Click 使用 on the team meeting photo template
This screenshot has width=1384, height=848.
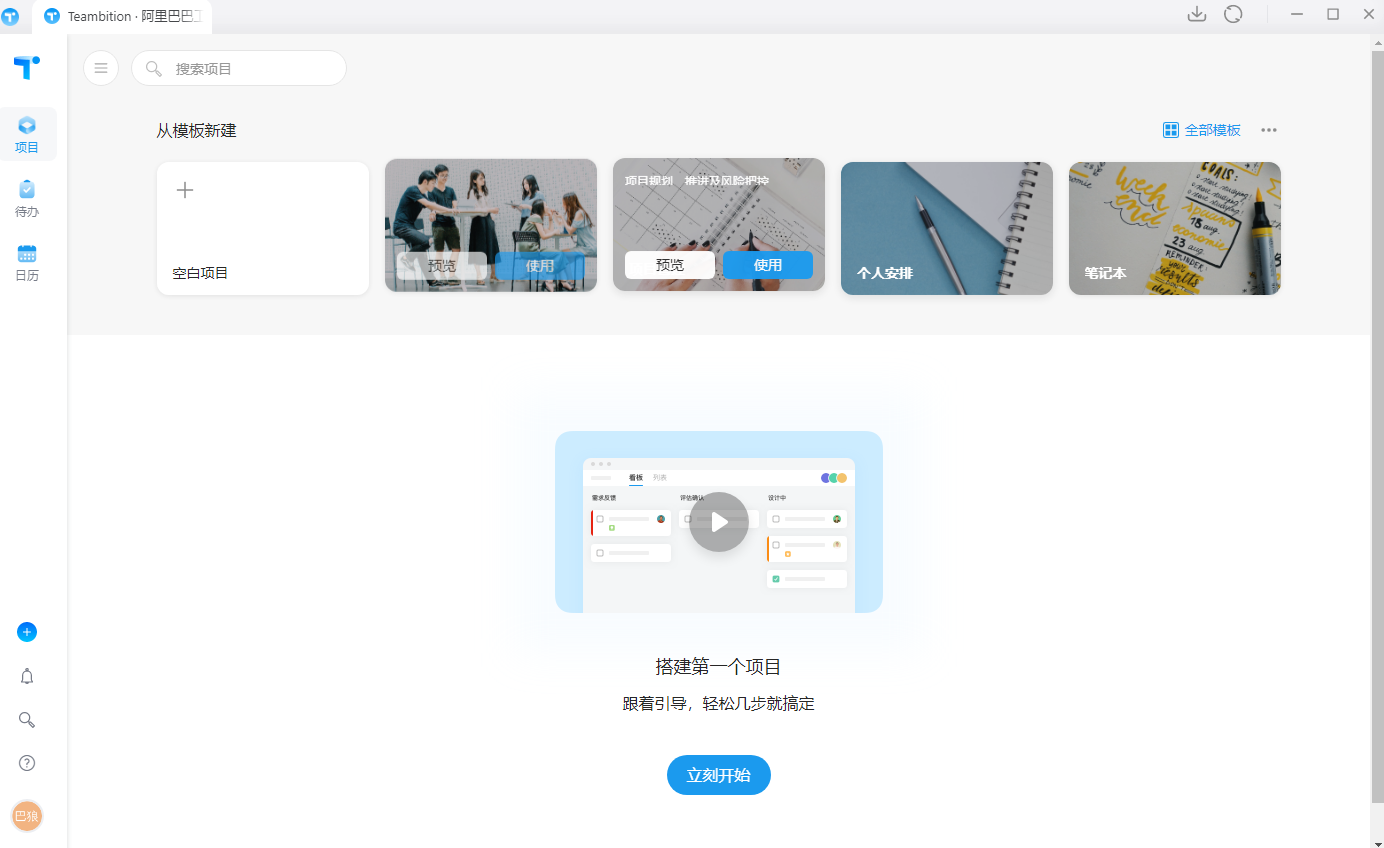(540, 266)
